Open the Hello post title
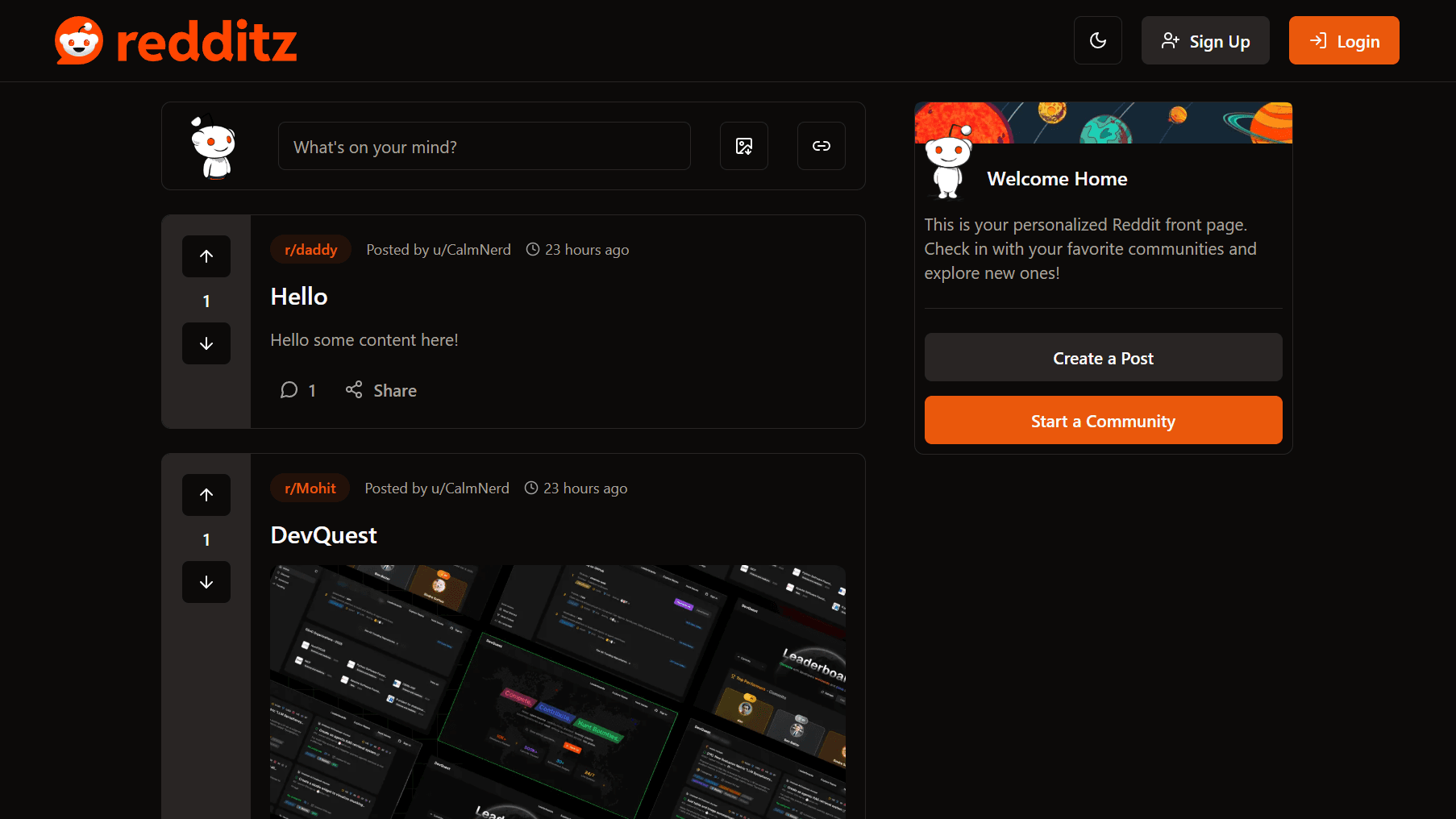Image resolution: width=1456 pixels, height=819 pixels. pyautogui.click(x=299, y=297)
